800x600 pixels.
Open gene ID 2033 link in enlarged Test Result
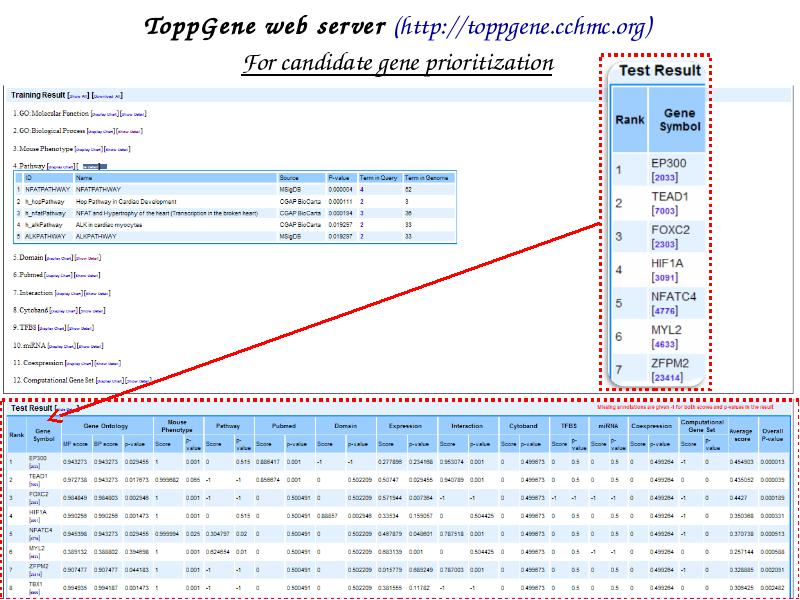[665, 178]
